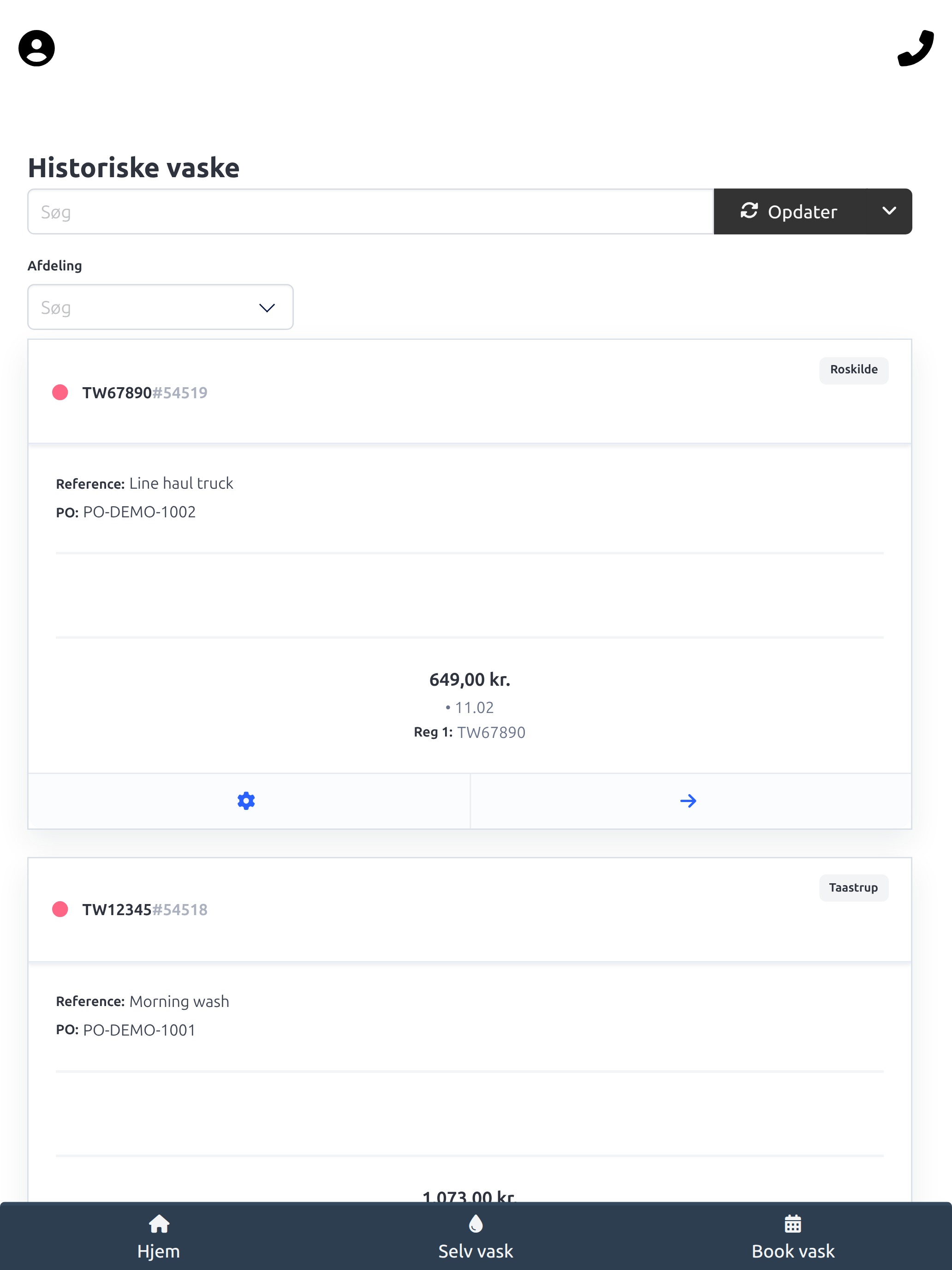This screenshot has width=952, height=1270.
Task: Tap the home icon above Hjem
Action: tap(159, 1224)
